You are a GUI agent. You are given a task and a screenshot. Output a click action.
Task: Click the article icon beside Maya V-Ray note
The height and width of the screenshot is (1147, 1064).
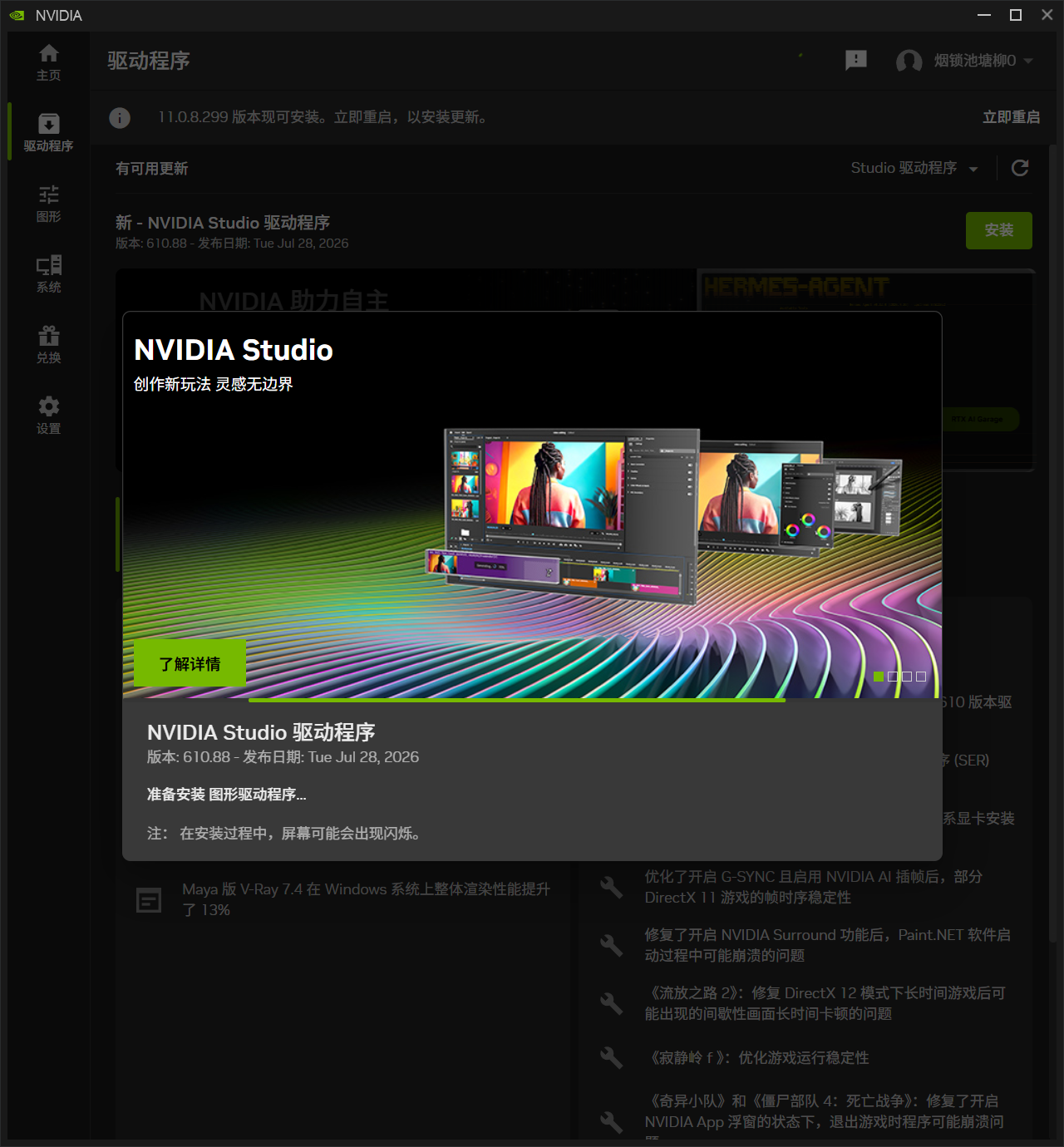(x=149, y=900)
